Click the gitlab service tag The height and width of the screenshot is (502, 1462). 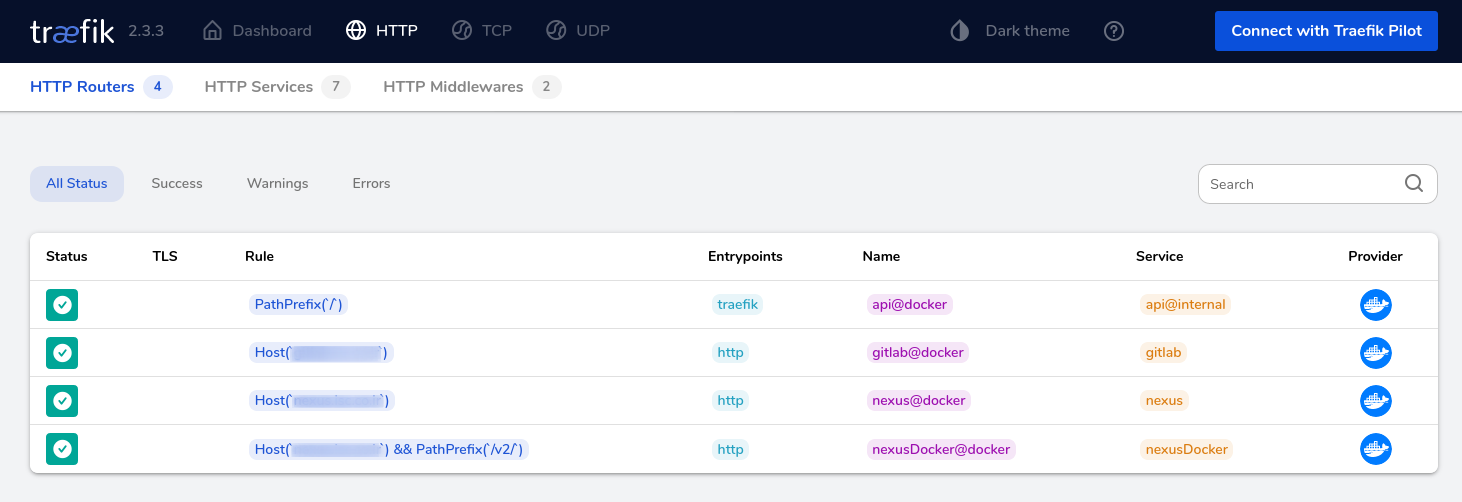tap(1165, 352)
